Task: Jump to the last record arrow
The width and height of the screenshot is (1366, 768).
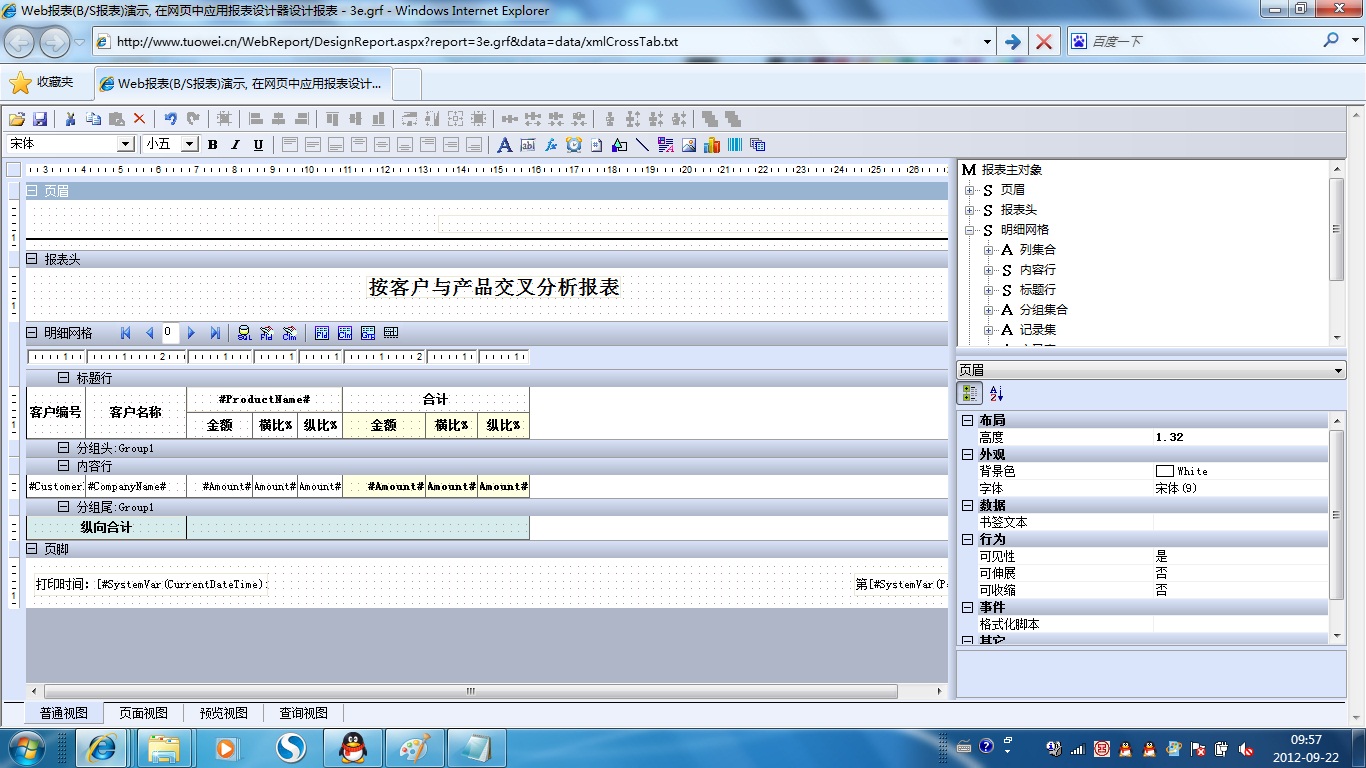Action: coord(215,333)
